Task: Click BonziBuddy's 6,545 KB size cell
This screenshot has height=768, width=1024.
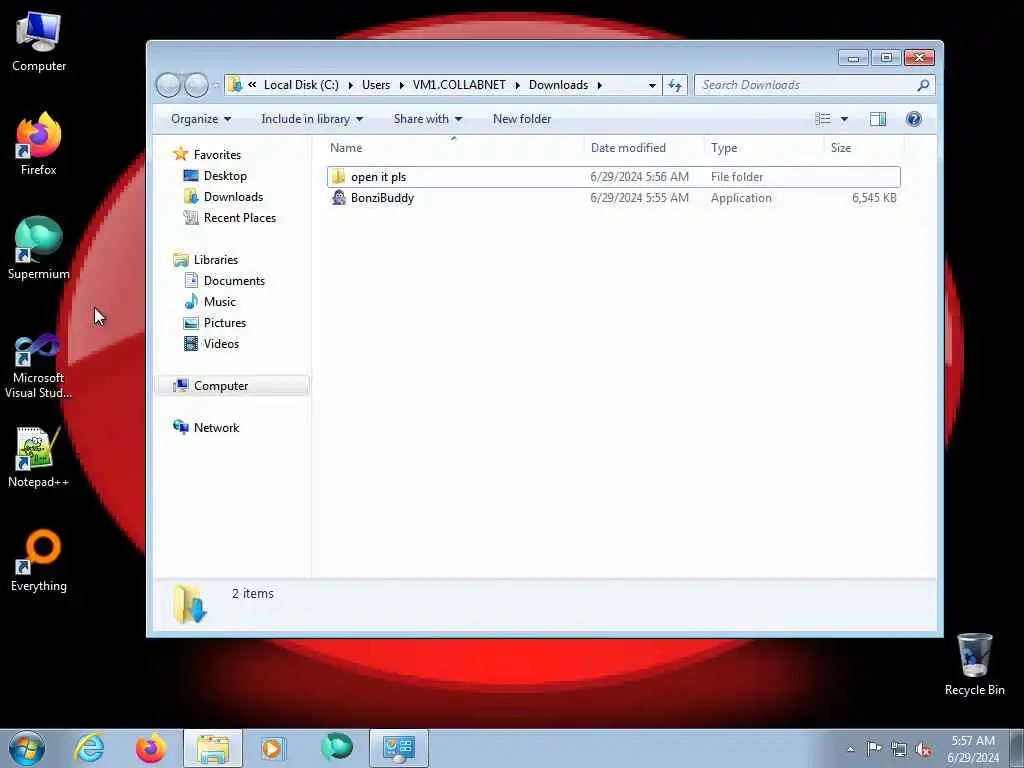Action: tap(874, 198)
